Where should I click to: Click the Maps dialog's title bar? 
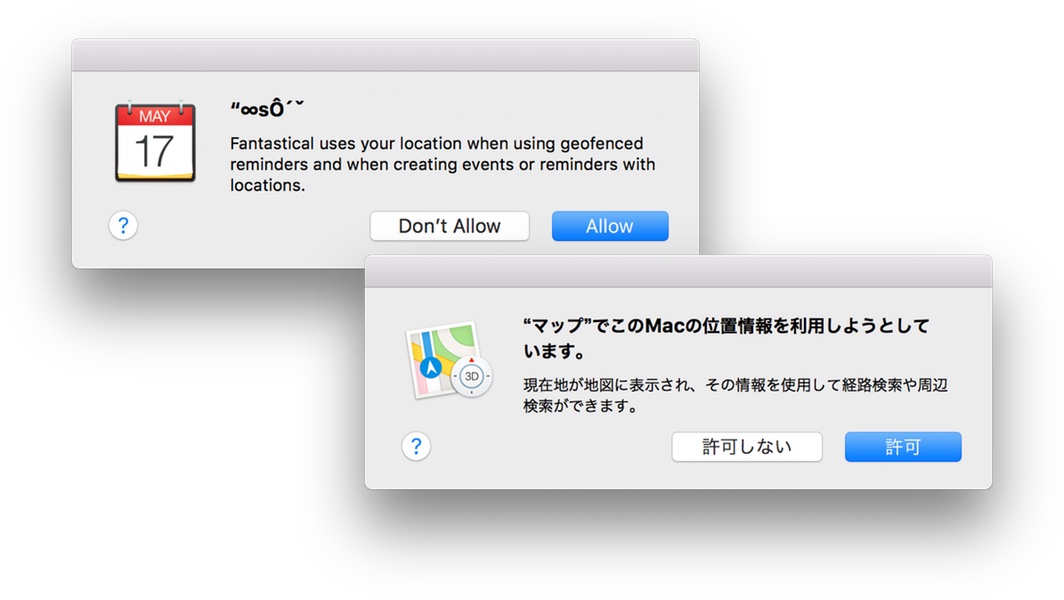pos(678,272)
